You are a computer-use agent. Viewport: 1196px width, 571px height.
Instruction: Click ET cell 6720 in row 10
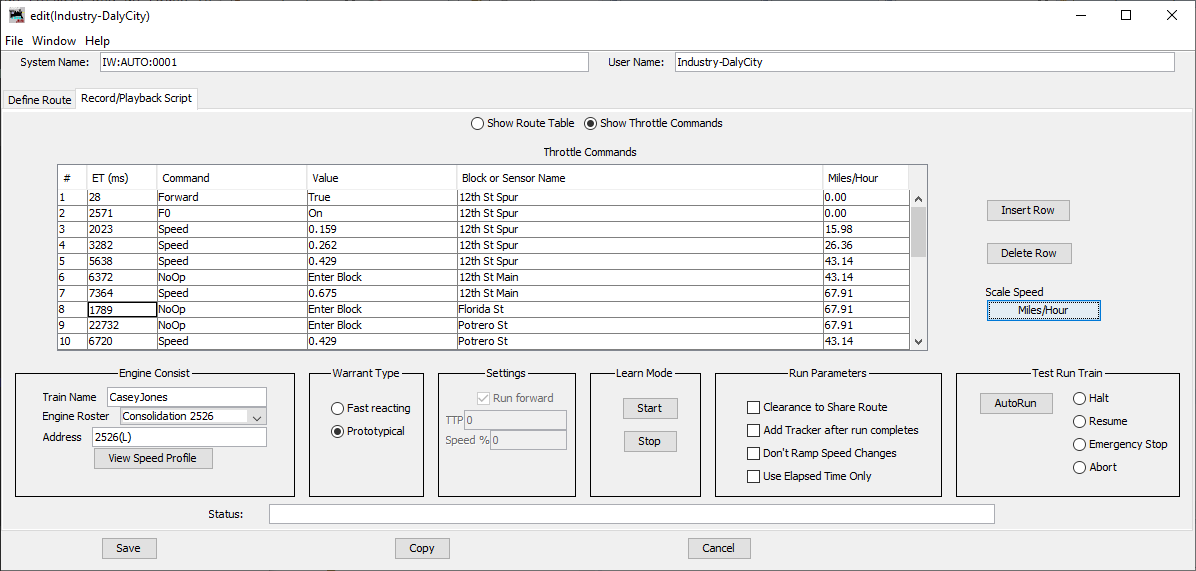point(121,342)
